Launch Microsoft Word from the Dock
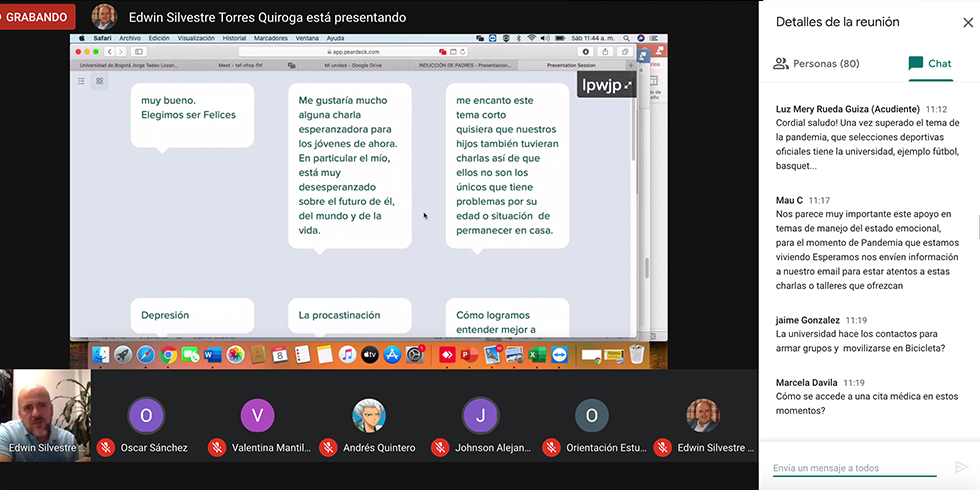This screenshot has width=980, height=490. pyautogui.click(x=212, y=355)
